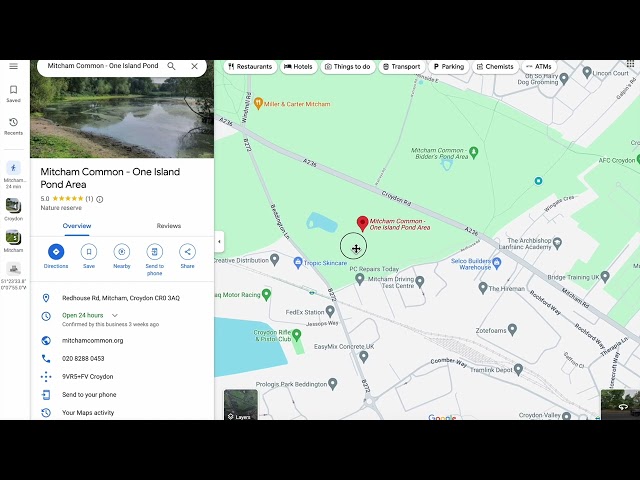Image resolution: width=640 pixels, height=480 pixels.
Task: Click the EasyMix Concrete UK marker
Action: coord(364,357)
